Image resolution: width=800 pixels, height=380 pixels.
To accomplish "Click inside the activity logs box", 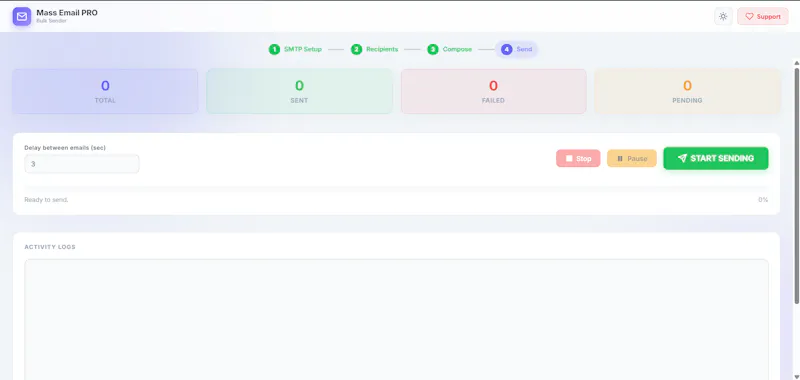I will click(x=396, y=319).
